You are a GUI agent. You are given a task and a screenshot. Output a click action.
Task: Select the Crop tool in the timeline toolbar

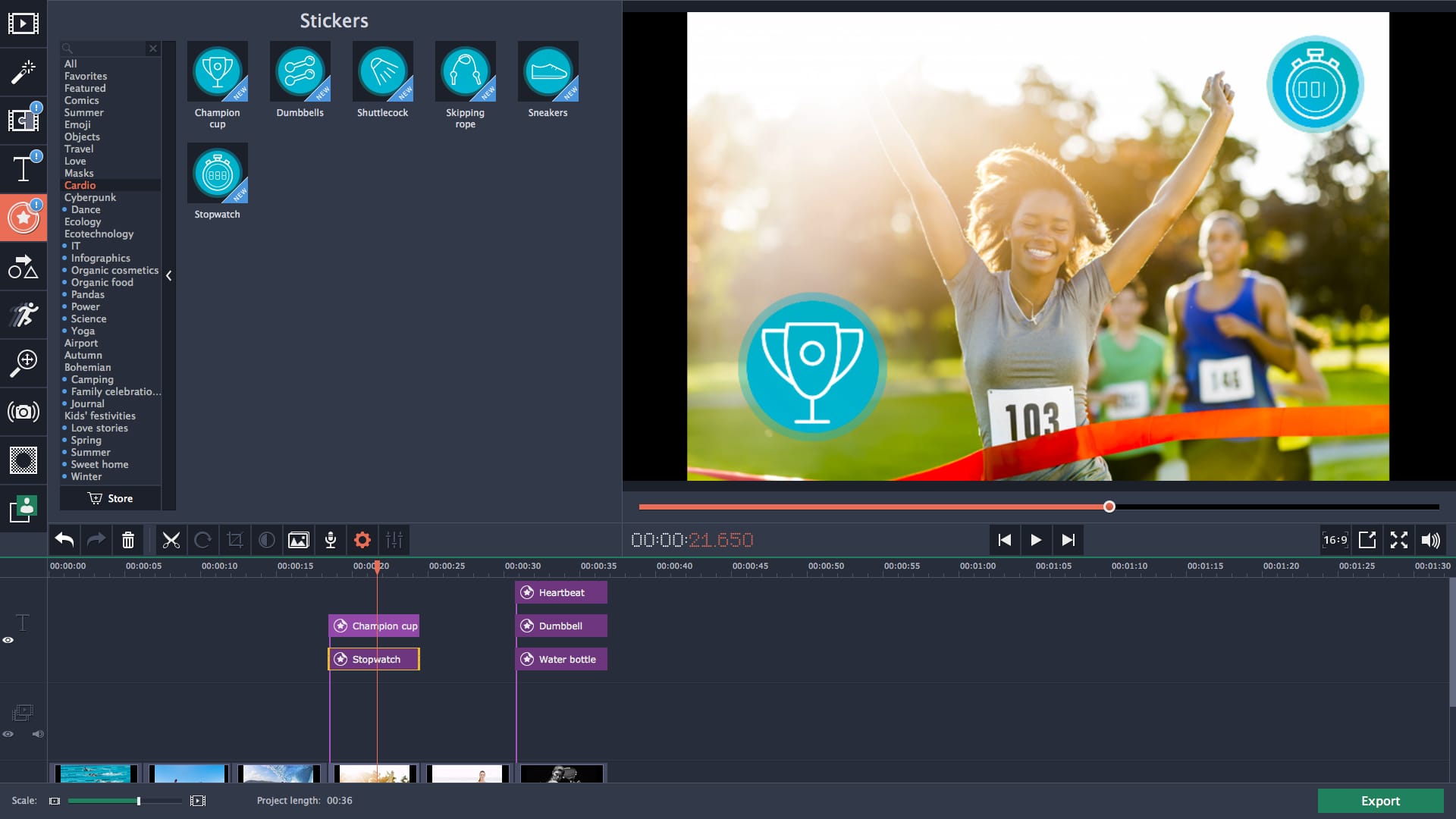tap(234, 540)
